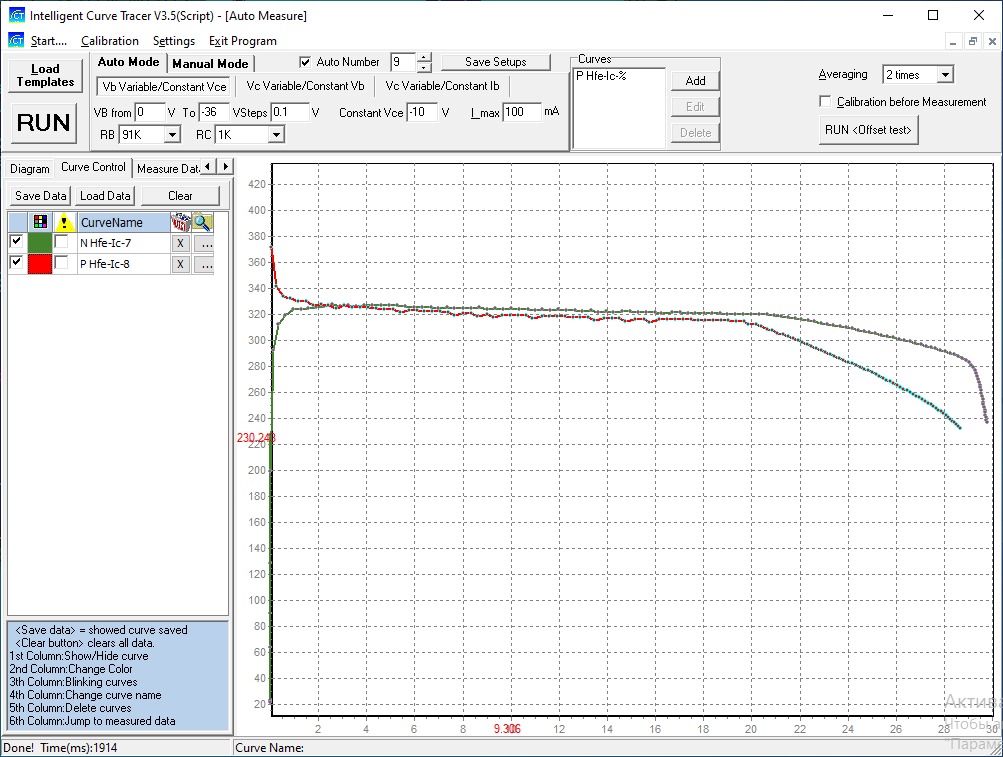
Task: Click the RUN button
Action: (x=43, y=122)
